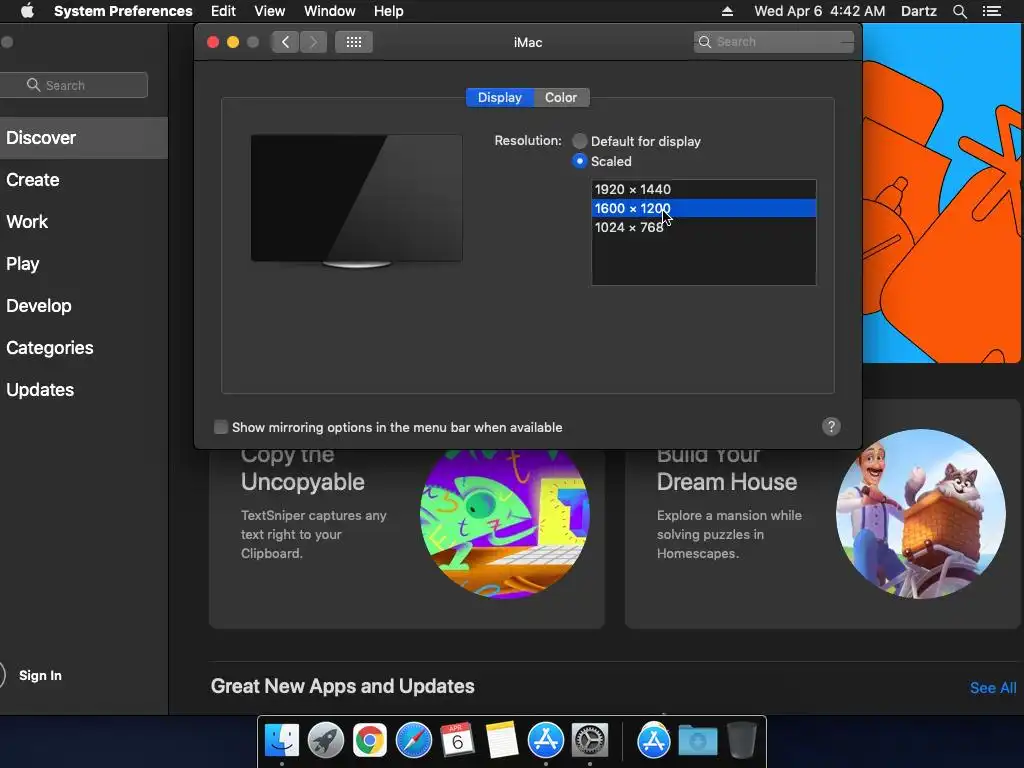The width and height of the screenshot is (1024, 768).
Task: Select Develop in App Store sidebar
Action: pos(84,306)
